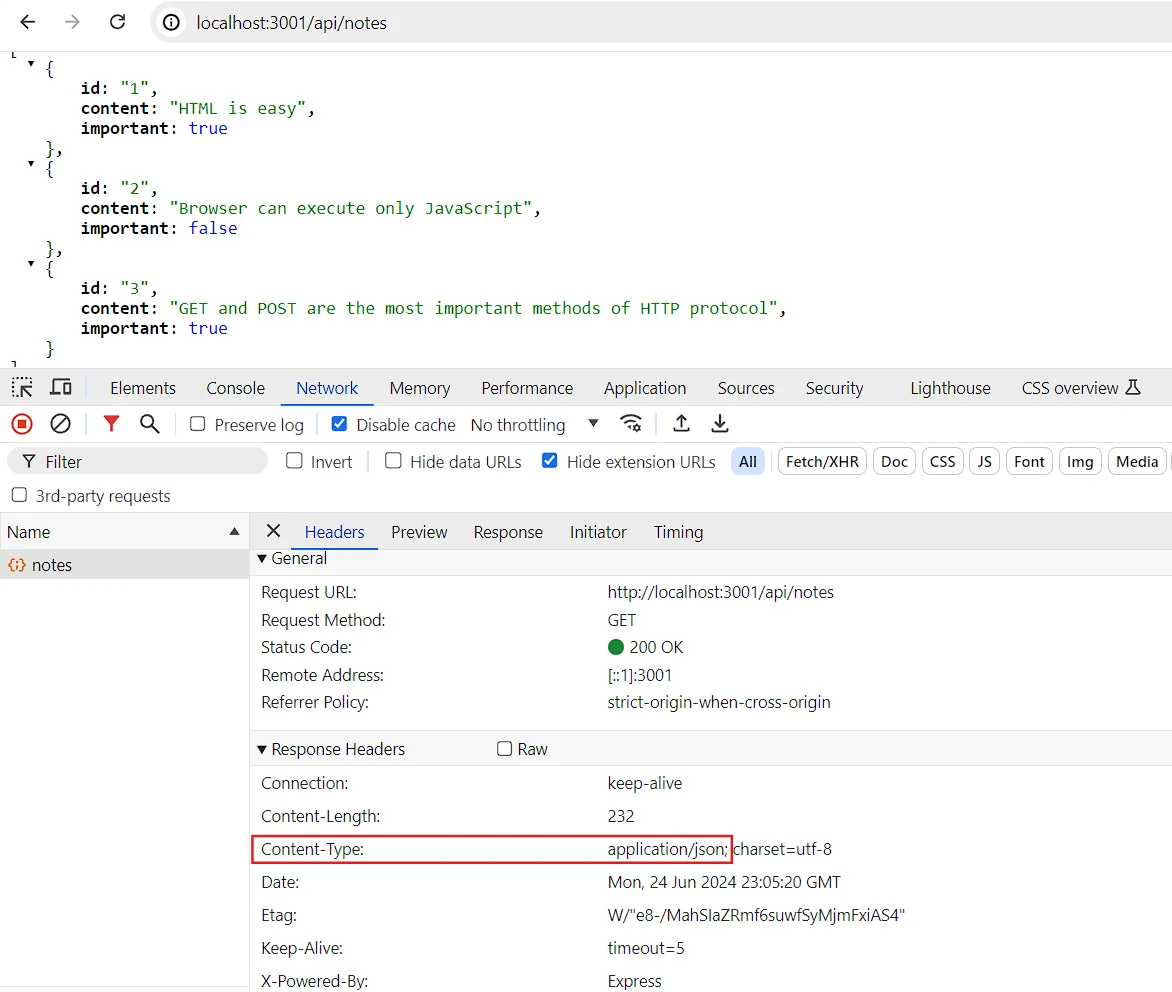Filter by JS requests

[x=984, y=461]
